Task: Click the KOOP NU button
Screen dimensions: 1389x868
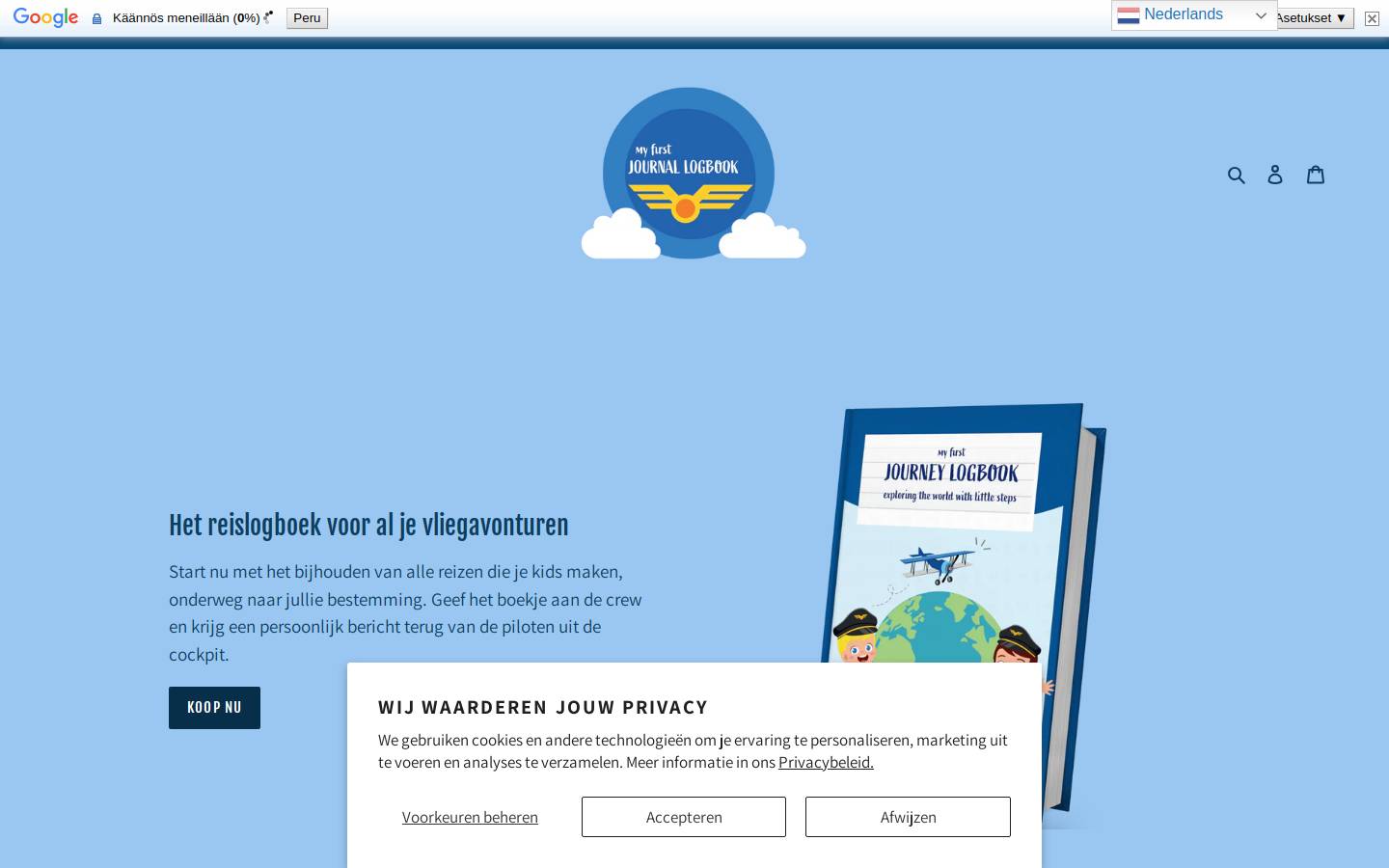Action: coord(214,708)
